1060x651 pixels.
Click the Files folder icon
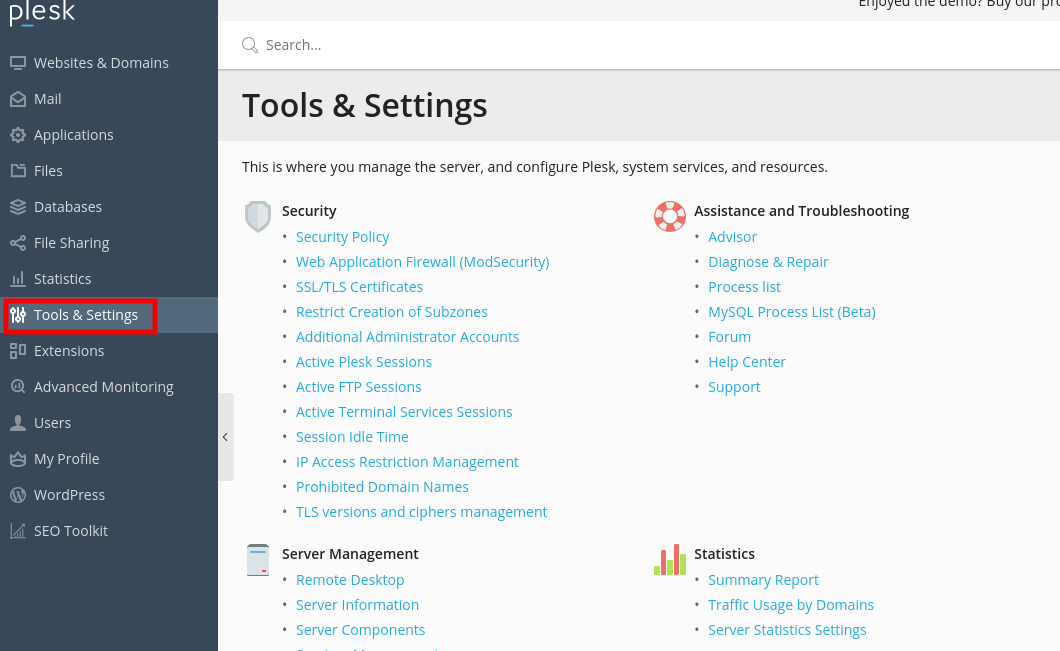18,170
